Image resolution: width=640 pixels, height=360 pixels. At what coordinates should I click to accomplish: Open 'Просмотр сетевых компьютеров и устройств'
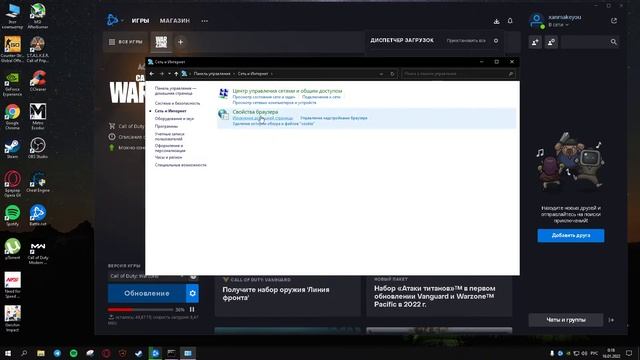[x=274, y=102]
